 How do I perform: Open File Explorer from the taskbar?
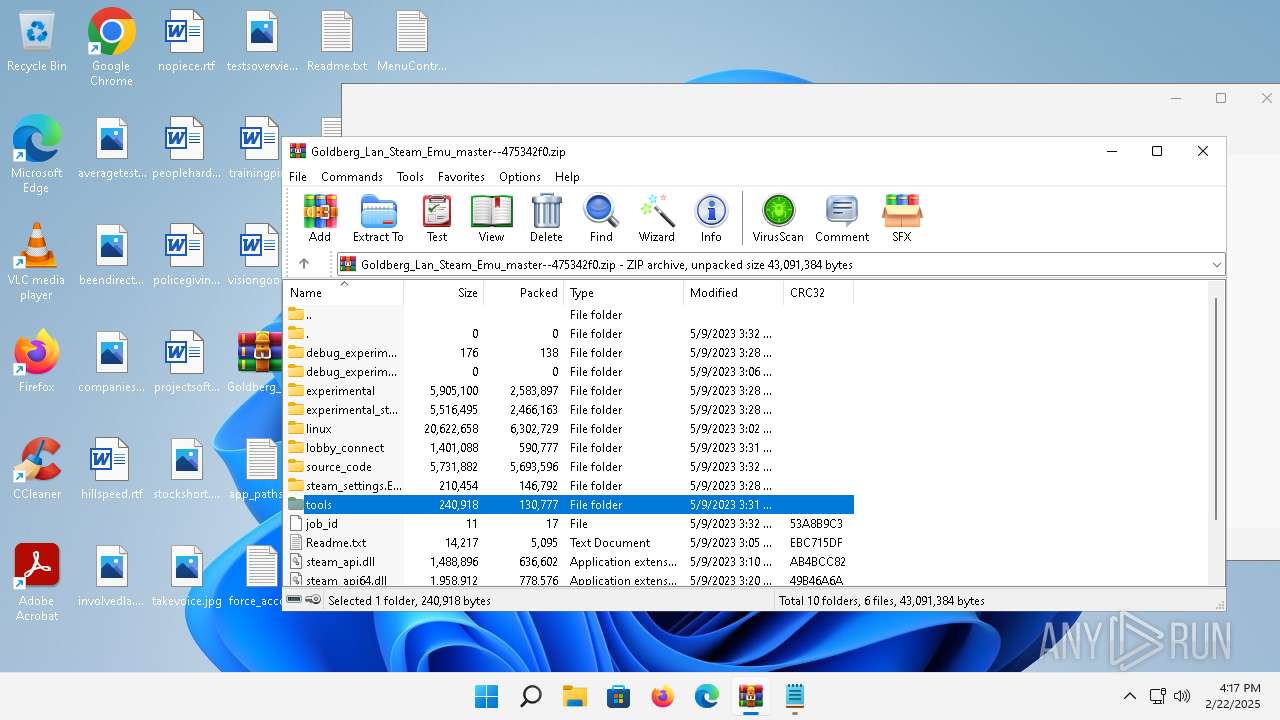(575, 696)
